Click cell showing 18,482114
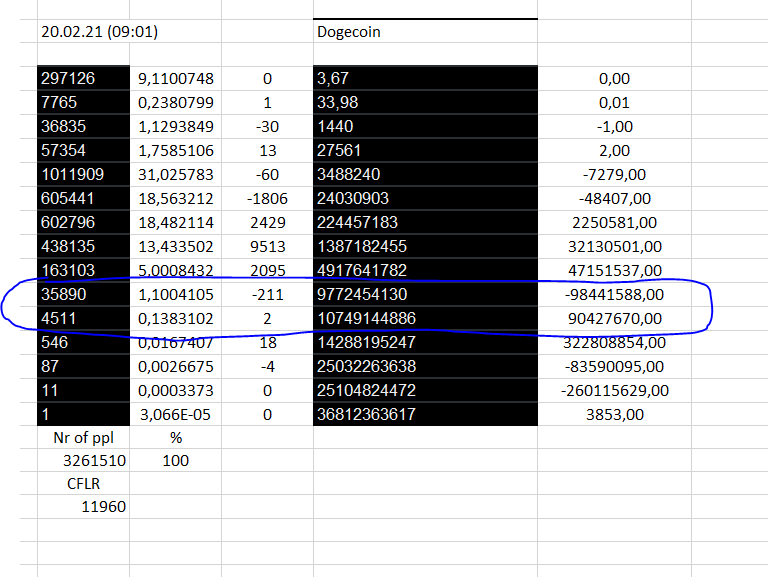 175,222
